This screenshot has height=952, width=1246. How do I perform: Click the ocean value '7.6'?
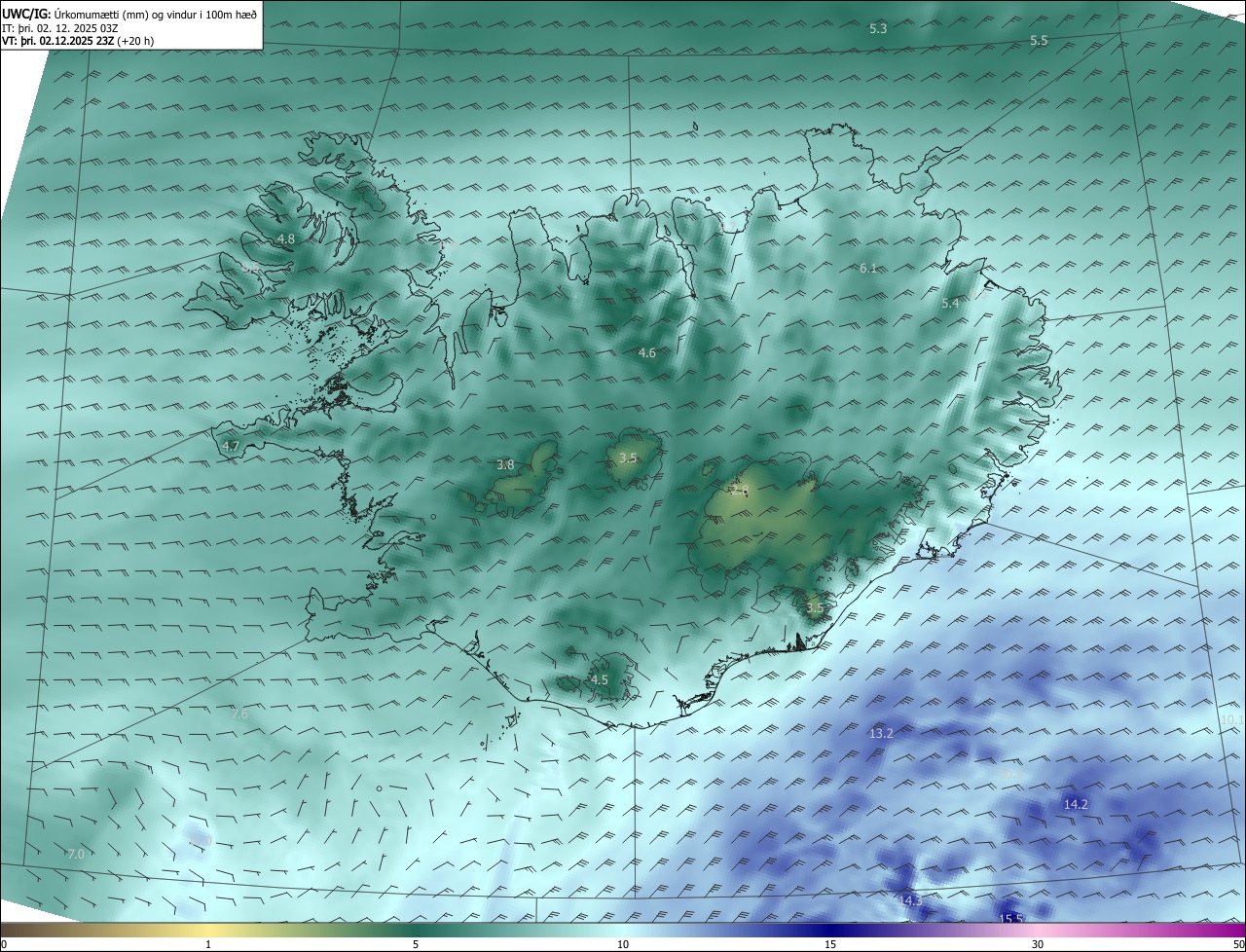239,714
